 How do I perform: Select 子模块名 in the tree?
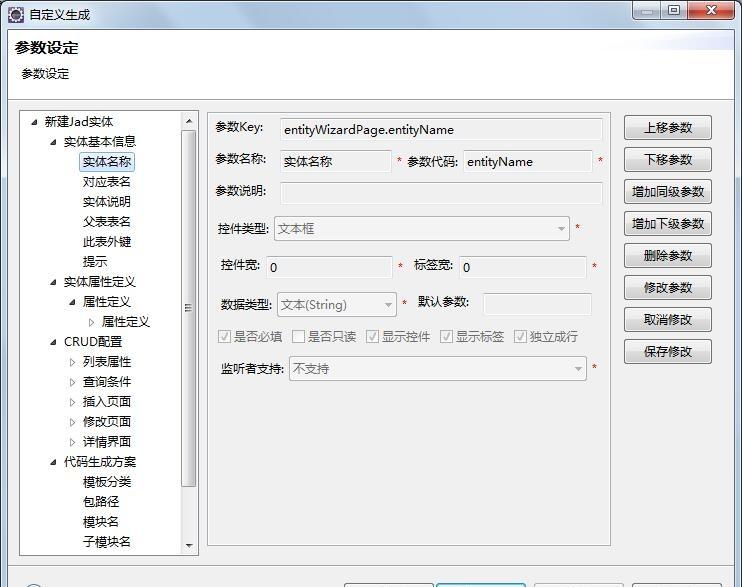107,542
